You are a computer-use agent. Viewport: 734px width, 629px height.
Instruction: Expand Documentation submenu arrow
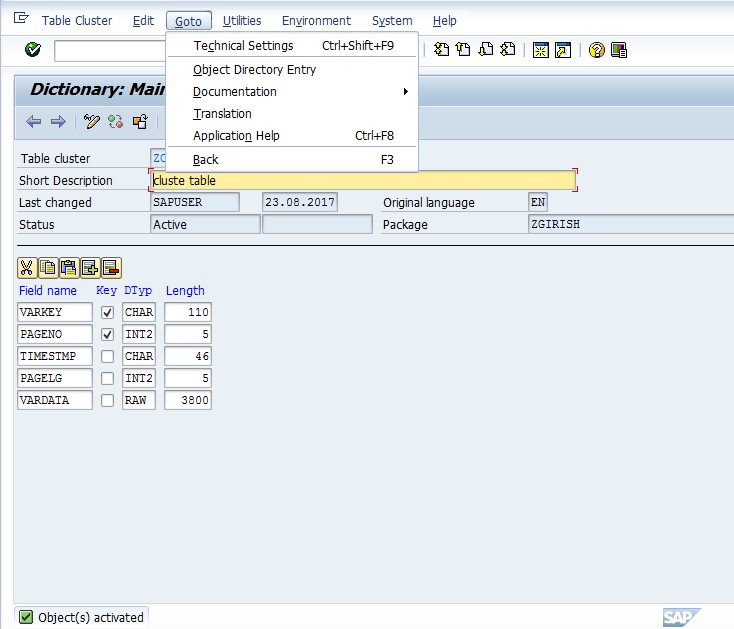[x=406, y=91]
